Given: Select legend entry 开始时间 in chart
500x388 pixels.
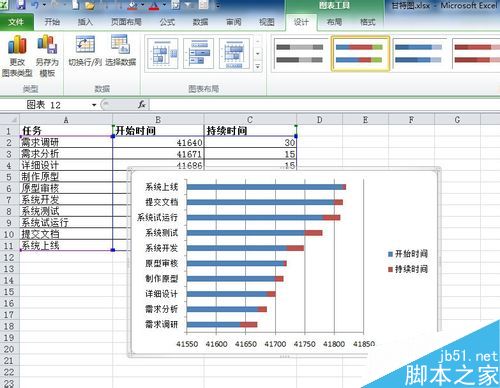Looking at the screenshot, I should point(408,254).
